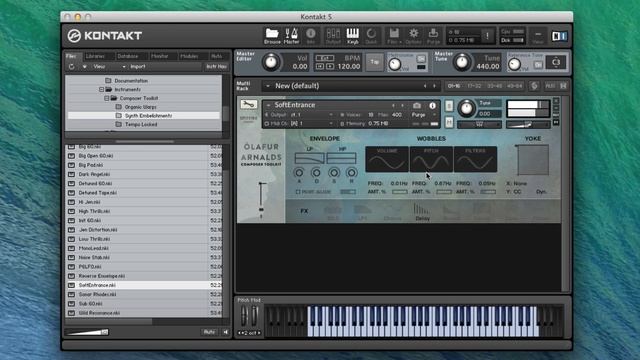Open the View minimize icon
Image resolution: width=640 pixels, height=360 pixels.
(538, 36)
